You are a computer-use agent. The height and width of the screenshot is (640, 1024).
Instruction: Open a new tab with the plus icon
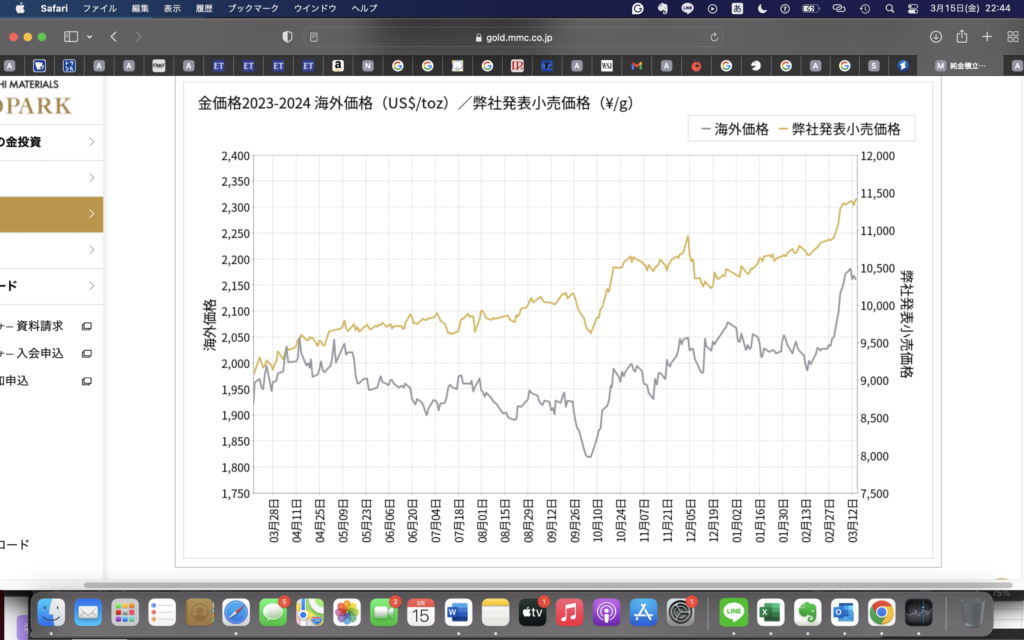(989, 37)
